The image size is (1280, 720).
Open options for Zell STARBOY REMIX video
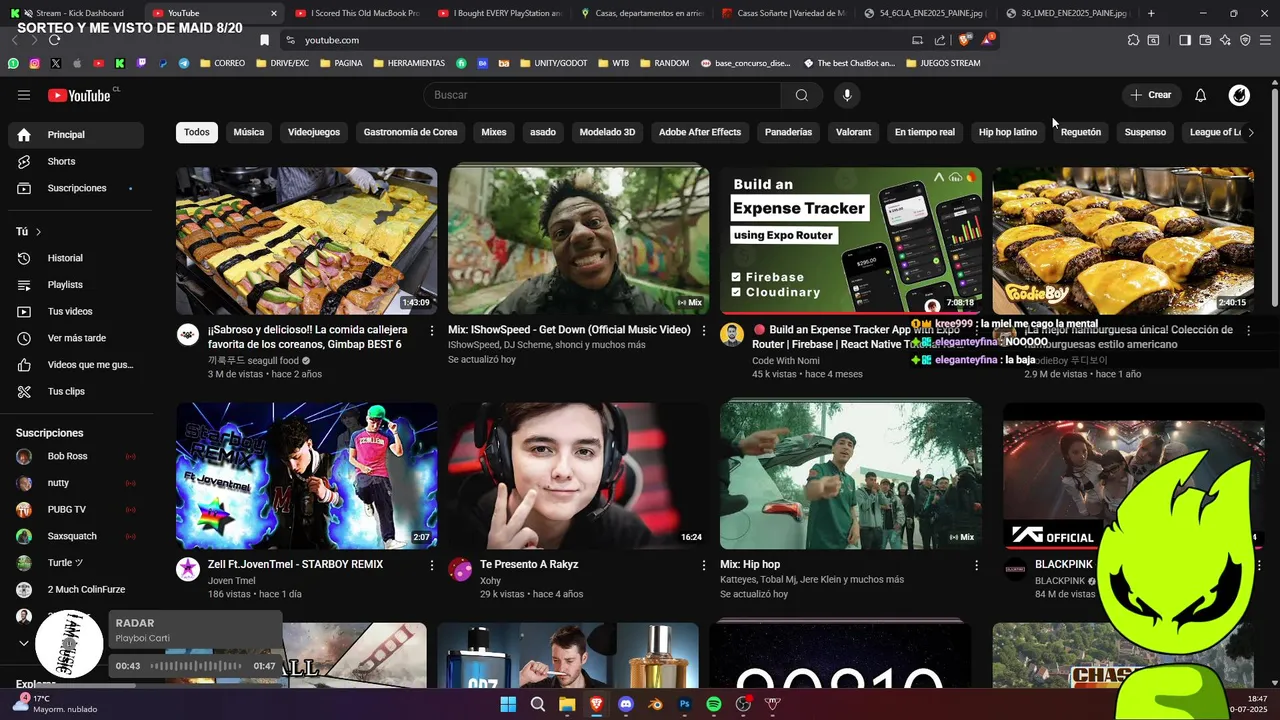tap(432, 565)
